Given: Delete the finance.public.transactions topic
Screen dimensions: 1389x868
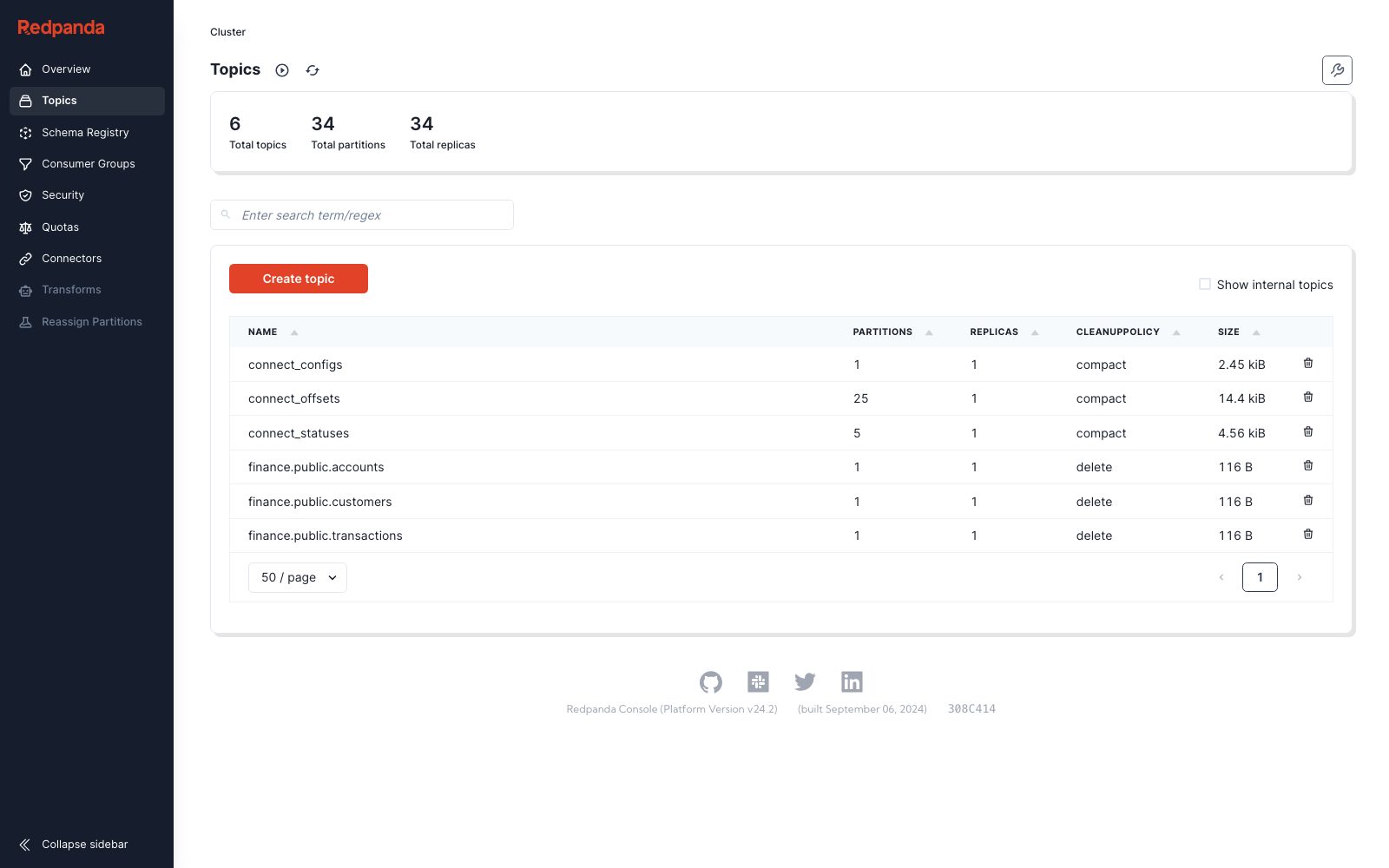Looking at the screenshot, I should 1308,535.
